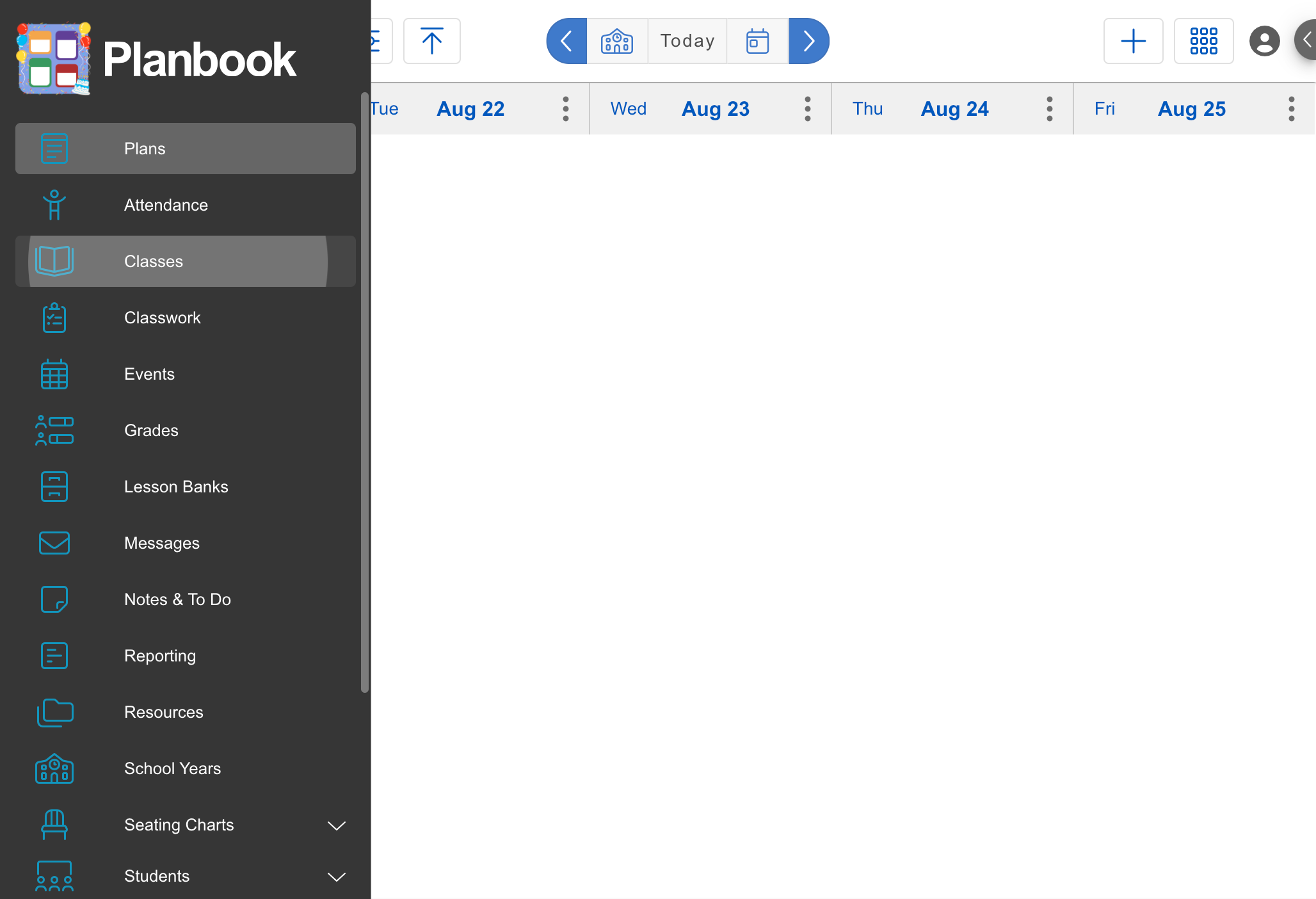Screen dimensions: 1316x899
Task: Open Aug 23 day options menu
Action: [x=808, y=109]
